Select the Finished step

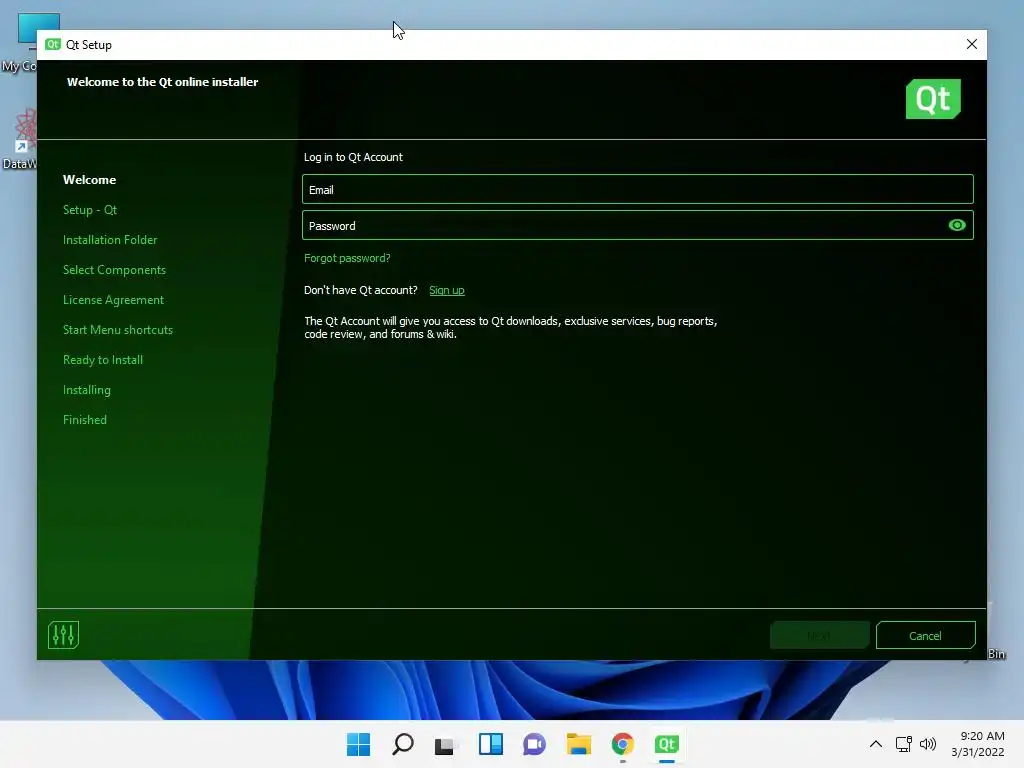click(x=85, y=420)
